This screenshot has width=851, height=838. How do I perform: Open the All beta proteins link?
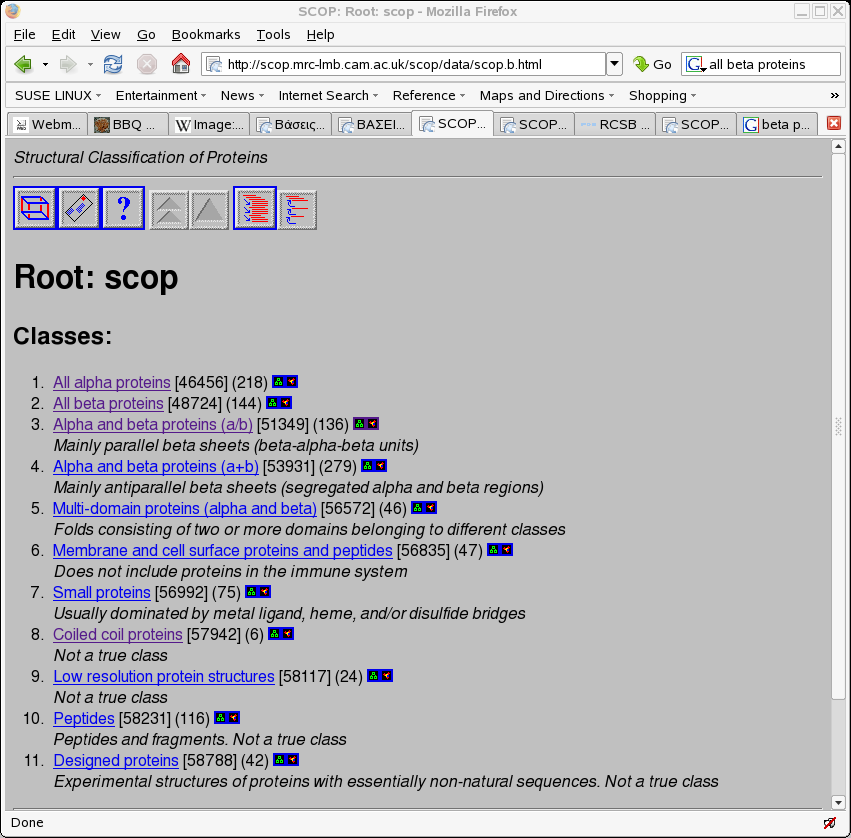(x=108, y=403)
